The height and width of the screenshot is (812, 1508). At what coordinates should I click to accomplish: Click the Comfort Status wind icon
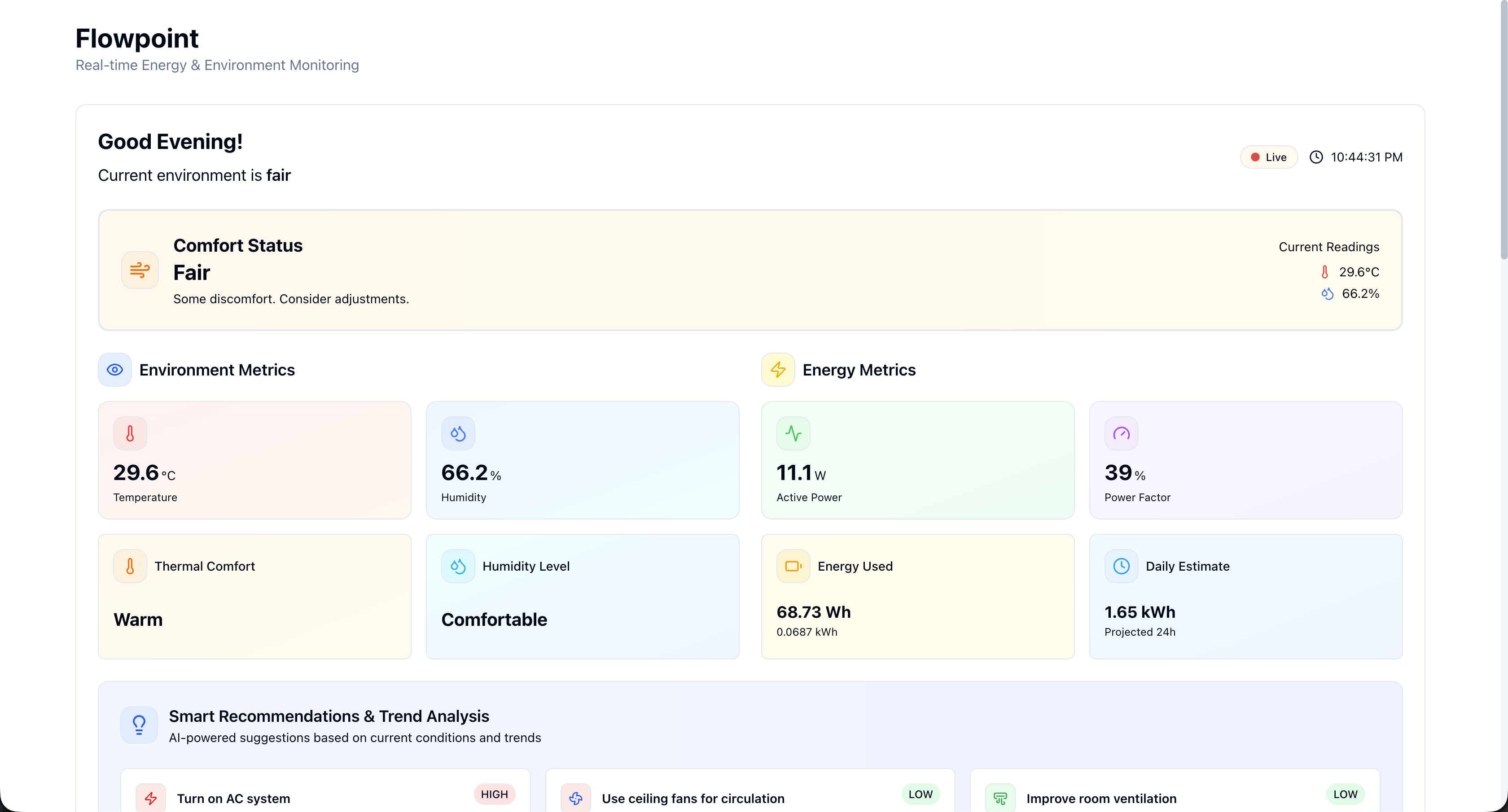click(x=139, y=270)
